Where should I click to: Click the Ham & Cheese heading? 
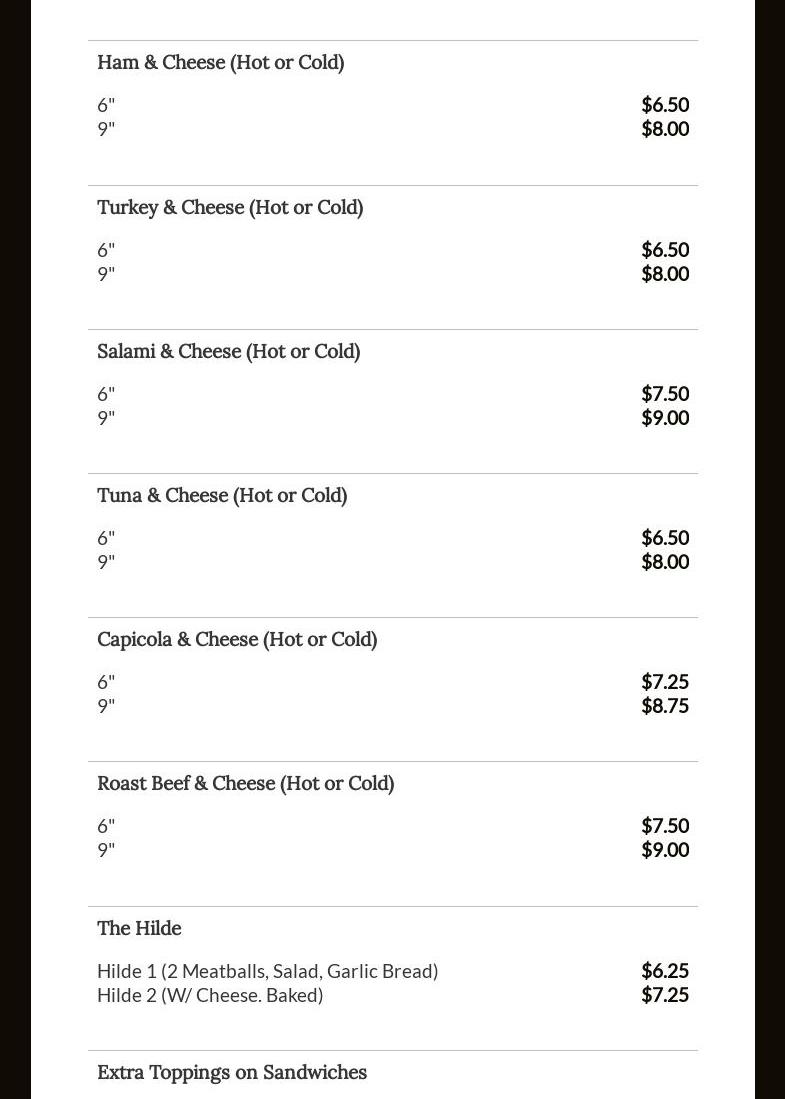coord(220,62)
